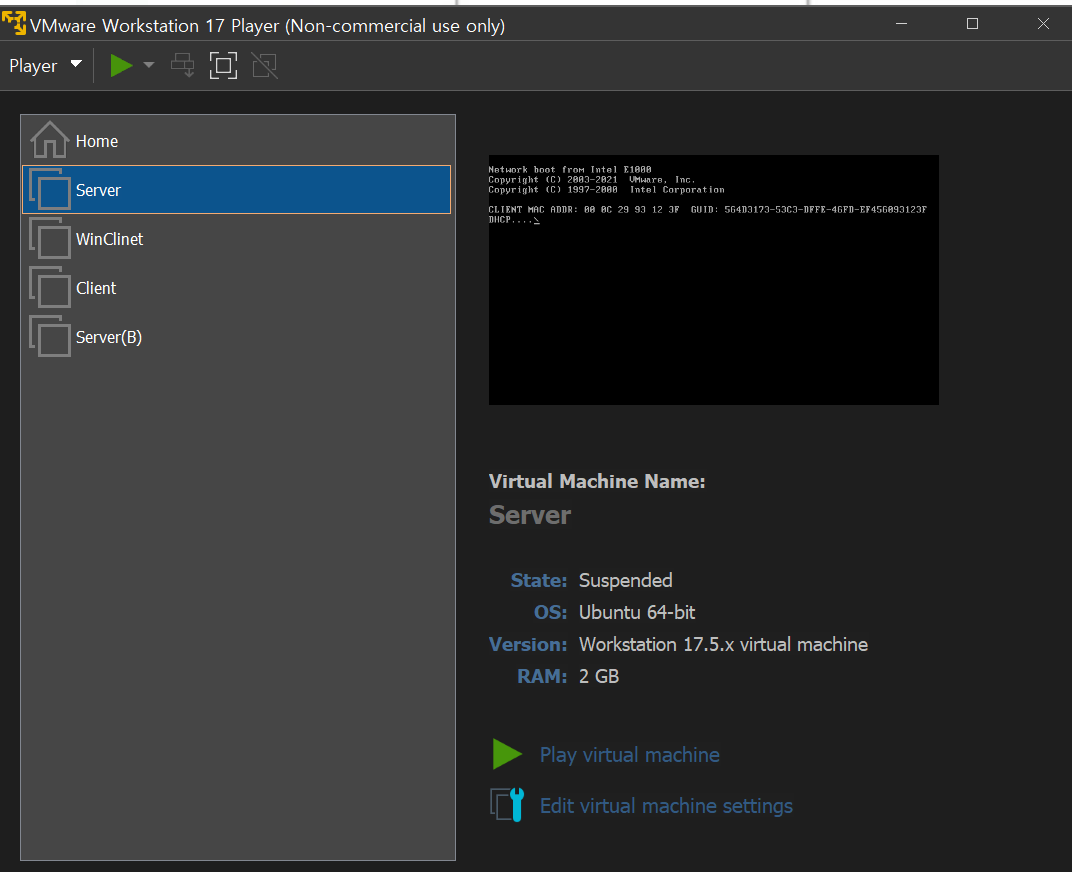Enter full screen mode icon
1072x872 pixels.
tap(224, 66)
